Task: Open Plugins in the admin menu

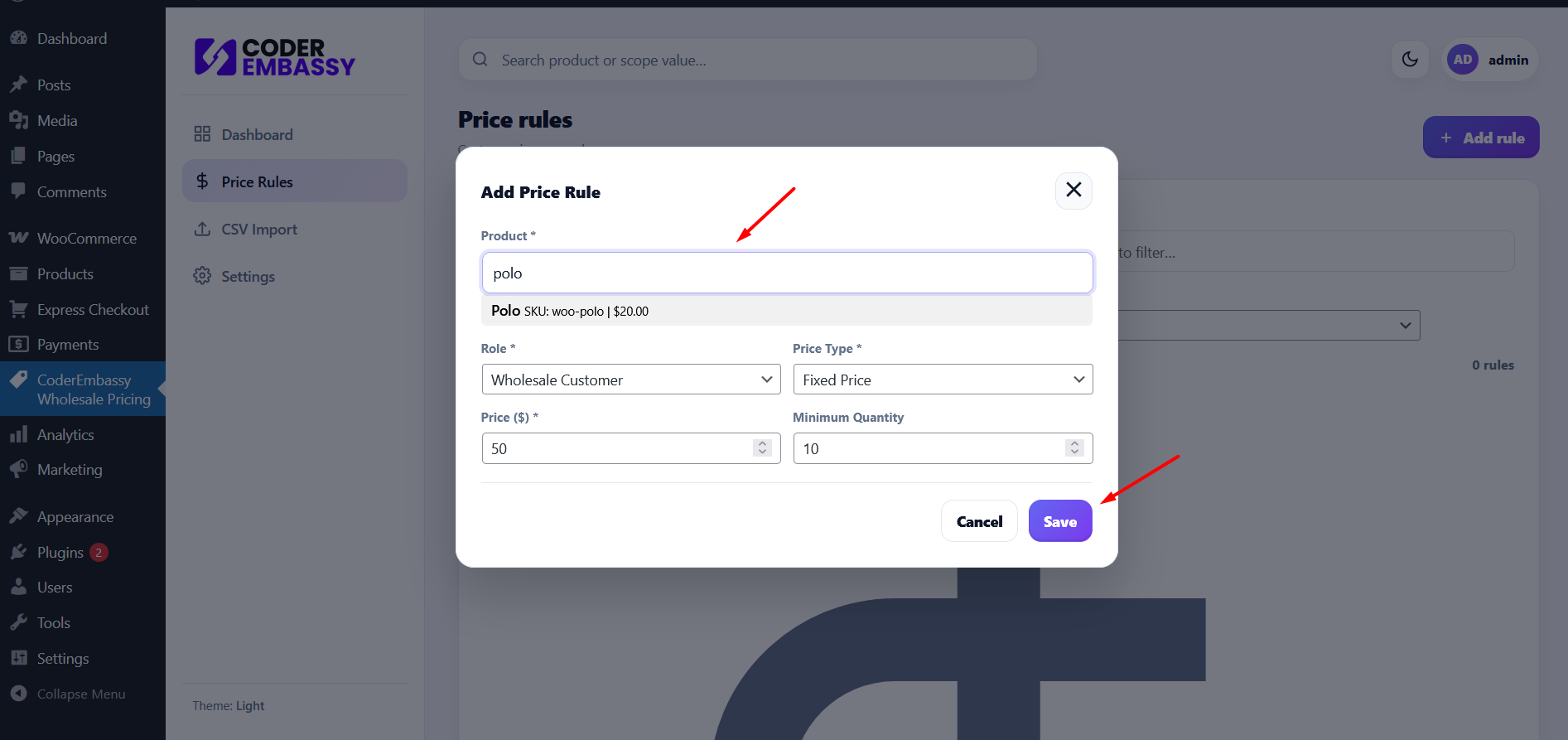Action: 60,552
